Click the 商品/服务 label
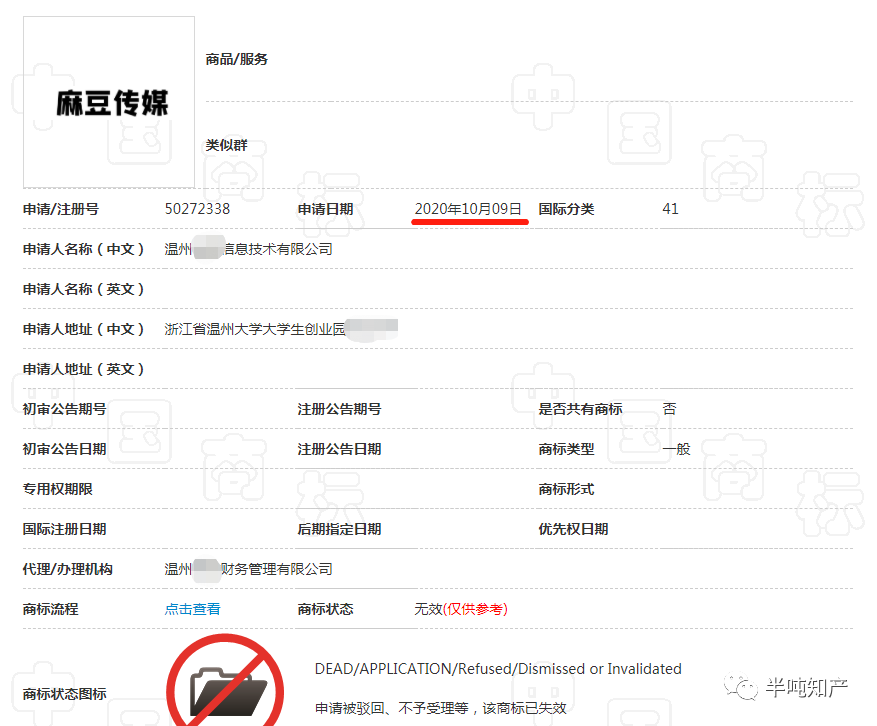 237,59
